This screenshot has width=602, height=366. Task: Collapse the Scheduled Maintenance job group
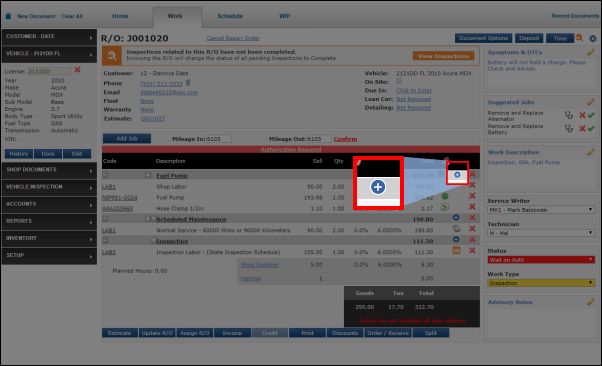pos(105,219)
